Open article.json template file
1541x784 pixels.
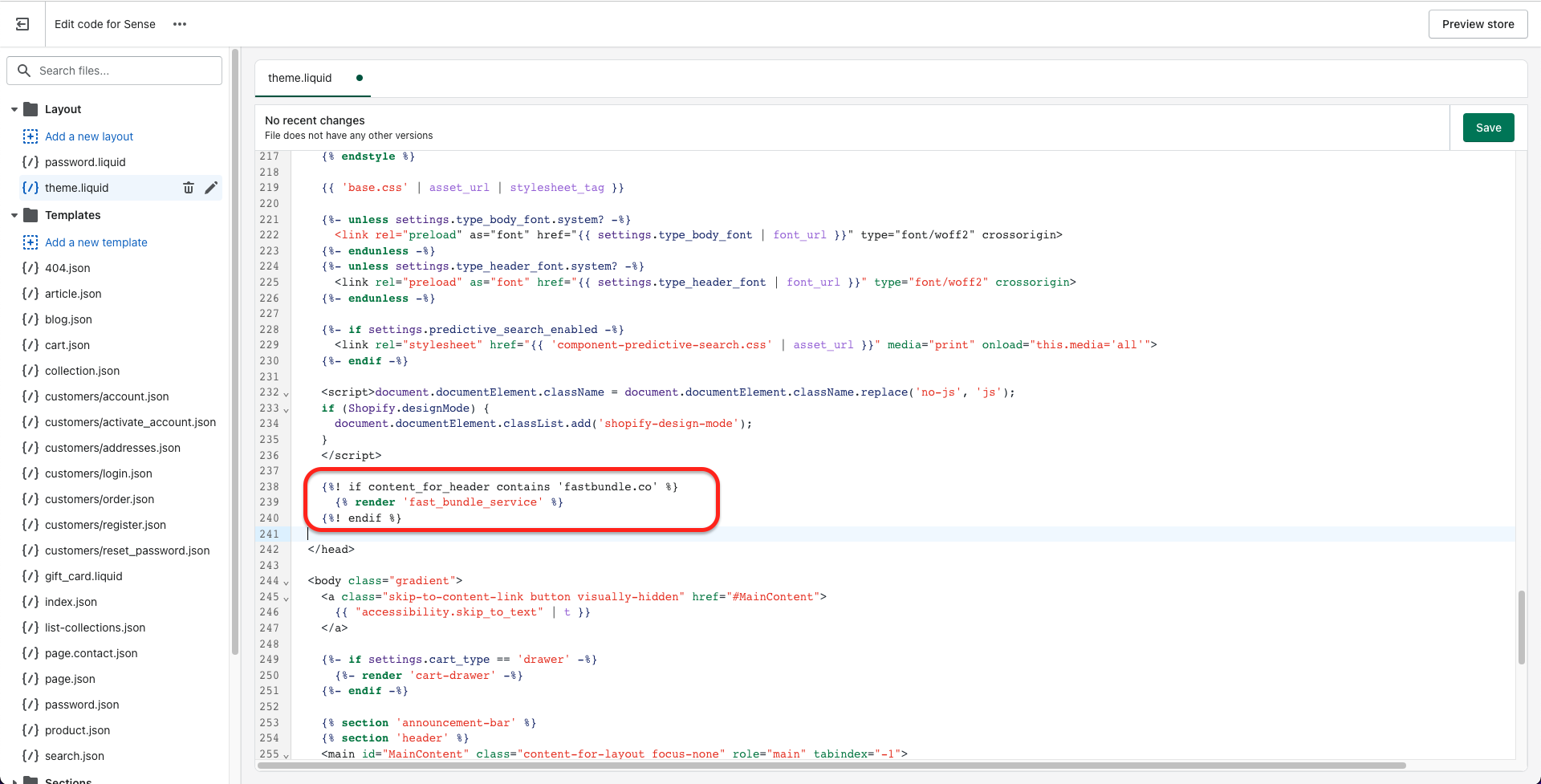pyautogui.click(x=73, y=294)
